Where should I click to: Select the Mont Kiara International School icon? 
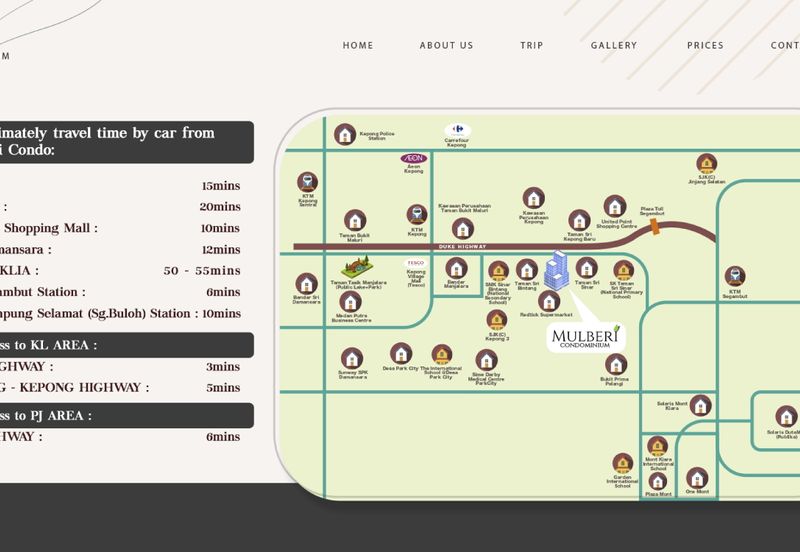pos(657,446)
